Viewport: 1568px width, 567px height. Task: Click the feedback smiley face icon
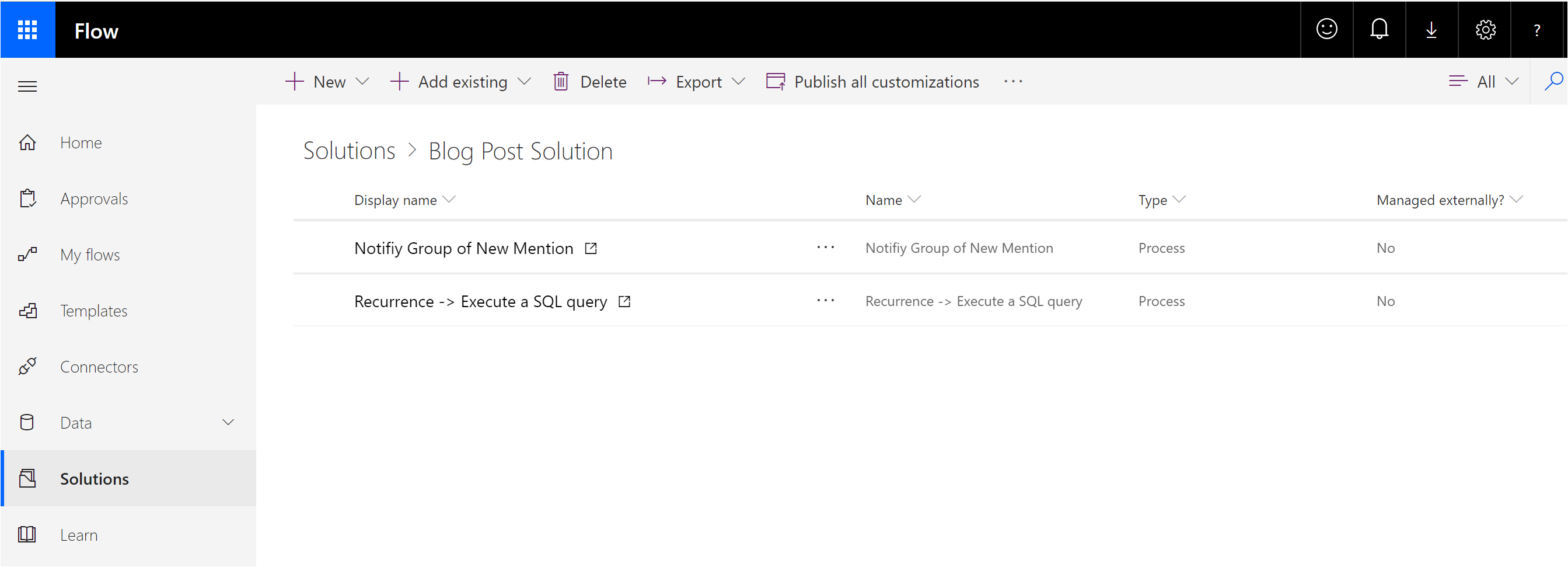pyautogui.click(x=1326, y=30)
